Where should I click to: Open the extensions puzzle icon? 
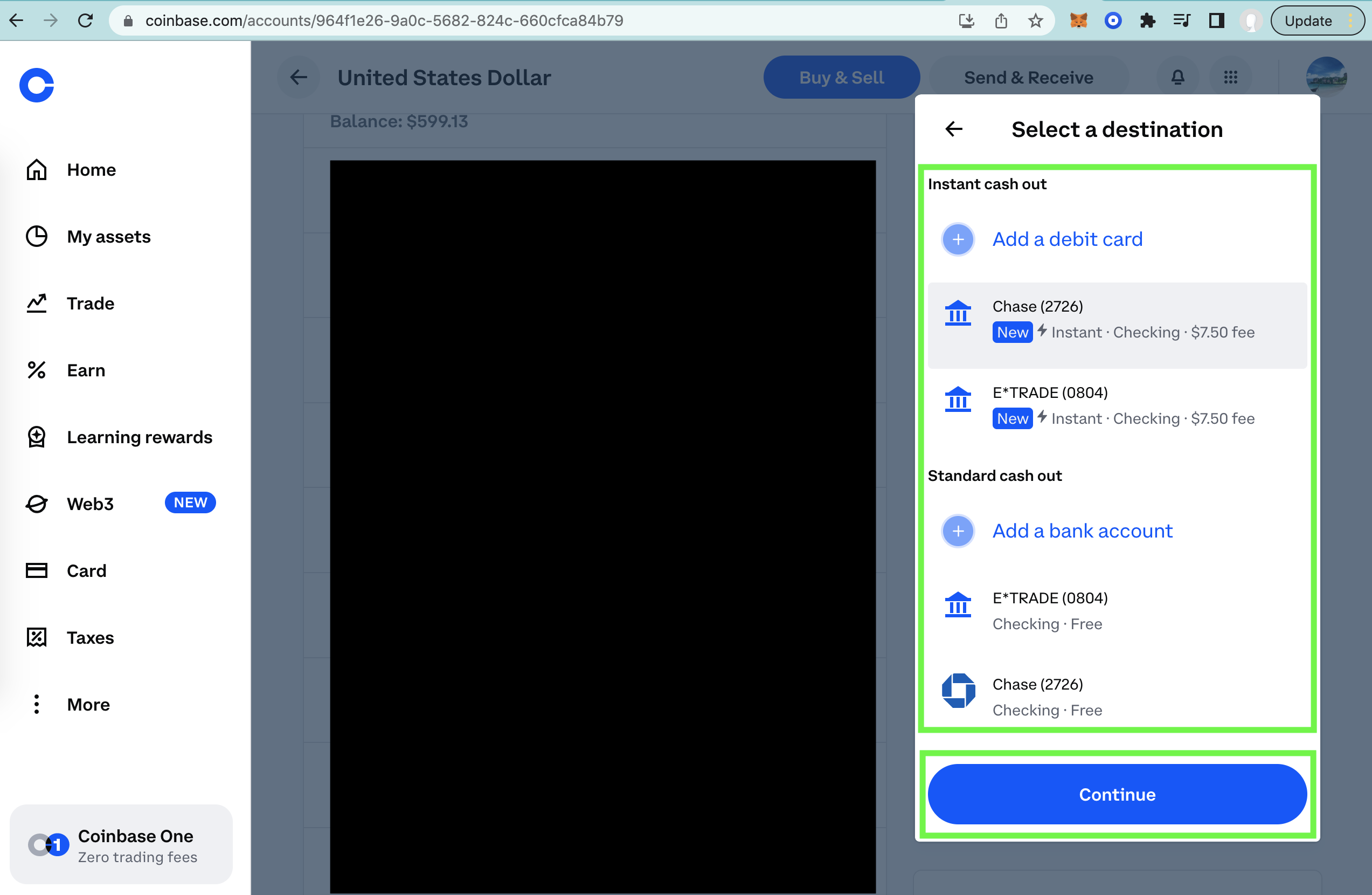pyautogui.click(x=1148, y=21)
